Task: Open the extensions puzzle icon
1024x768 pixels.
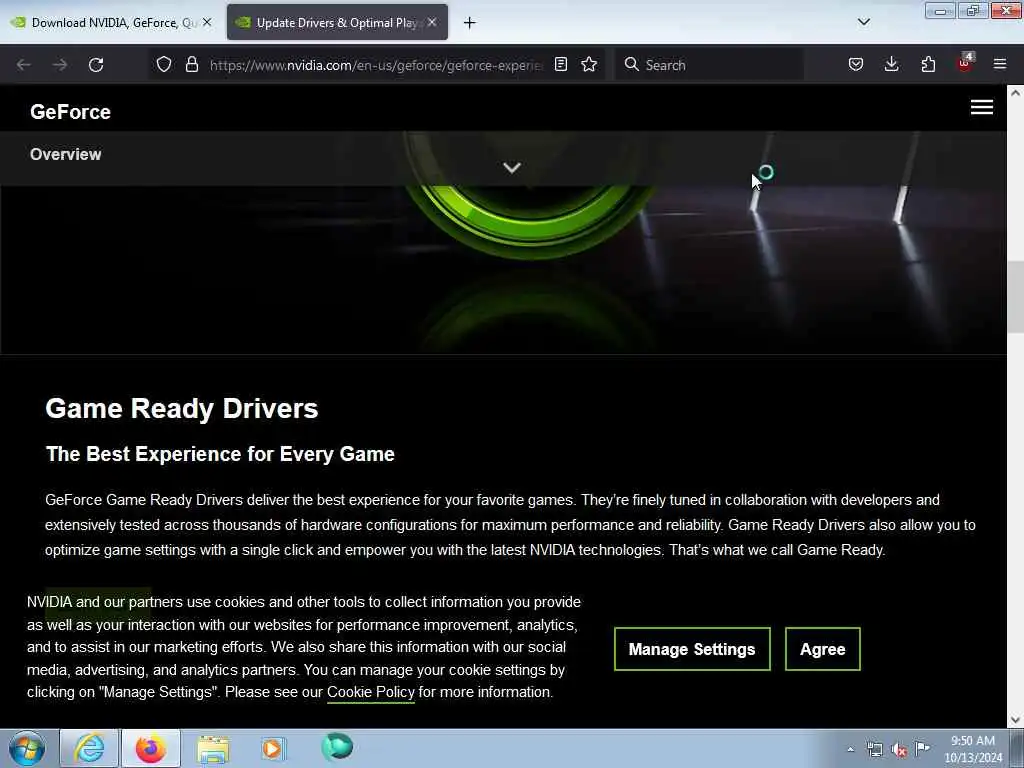Action: (928, 64)
